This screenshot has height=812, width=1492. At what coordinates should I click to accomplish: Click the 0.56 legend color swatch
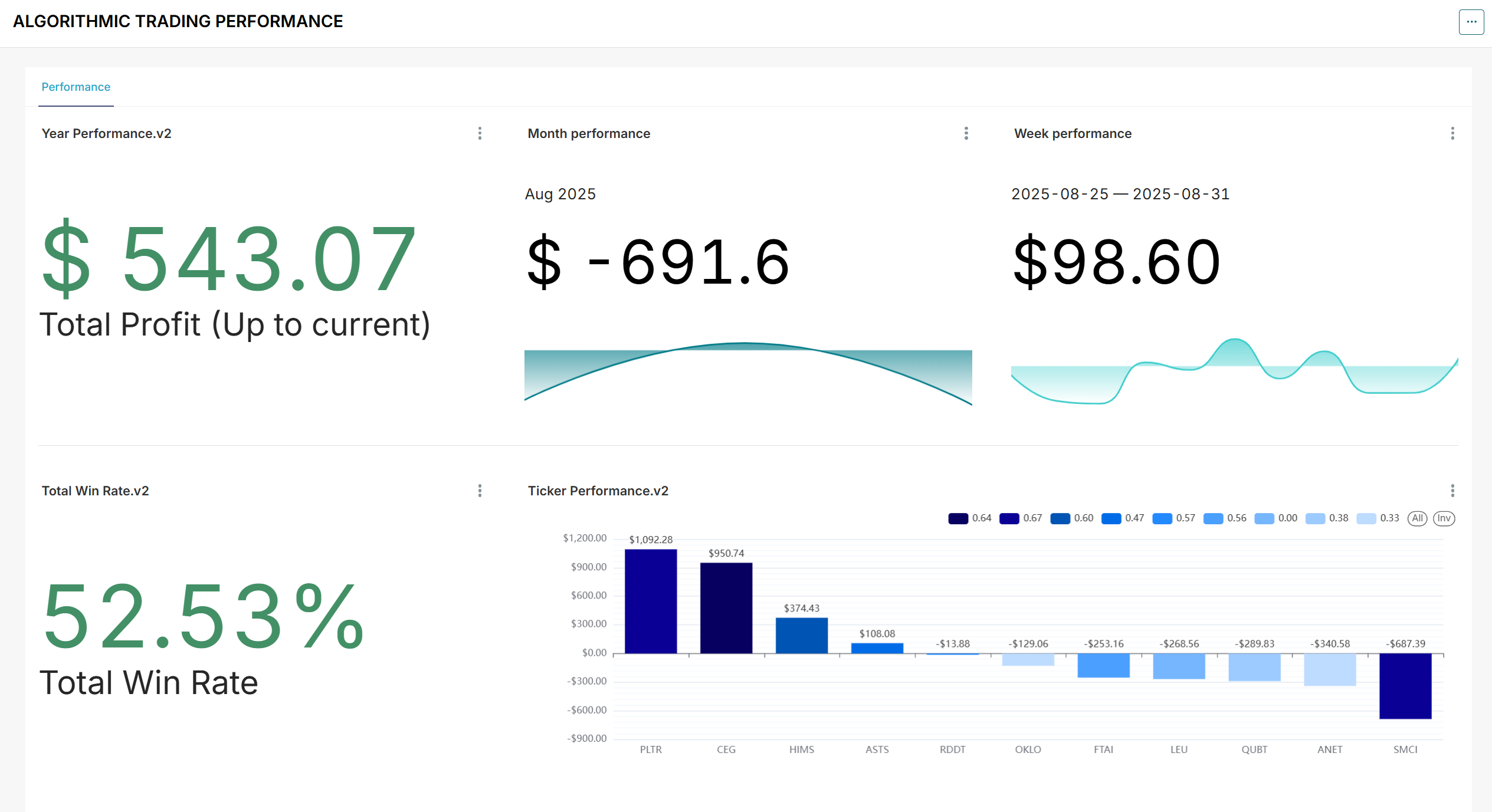pyautogui.click(x=1213, y=518)
